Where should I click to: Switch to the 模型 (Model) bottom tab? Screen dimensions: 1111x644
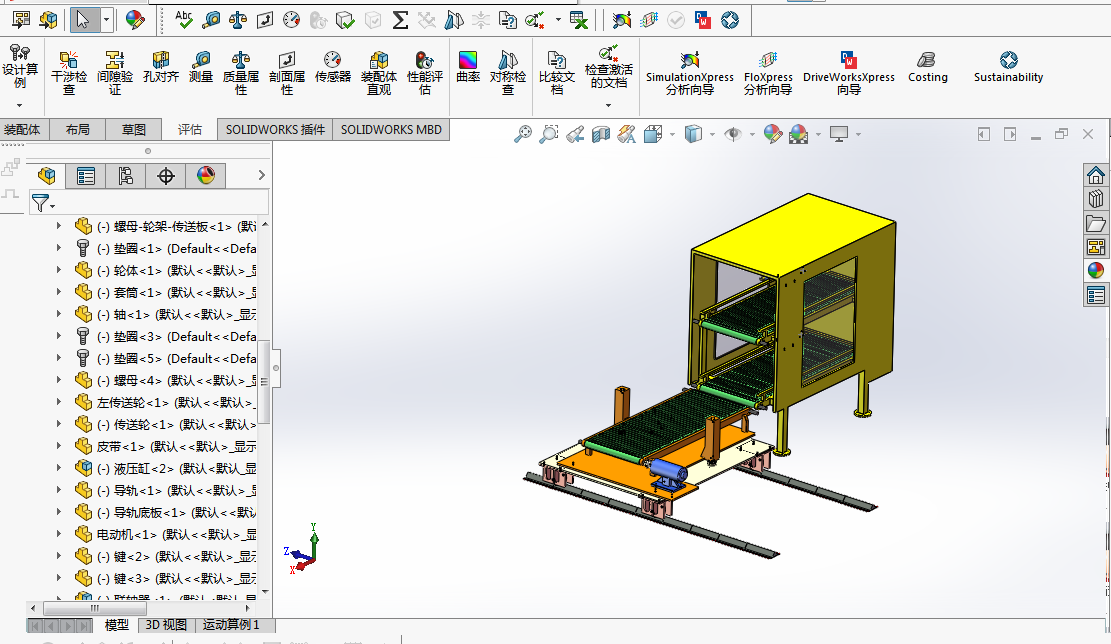[x=117, y=625]
